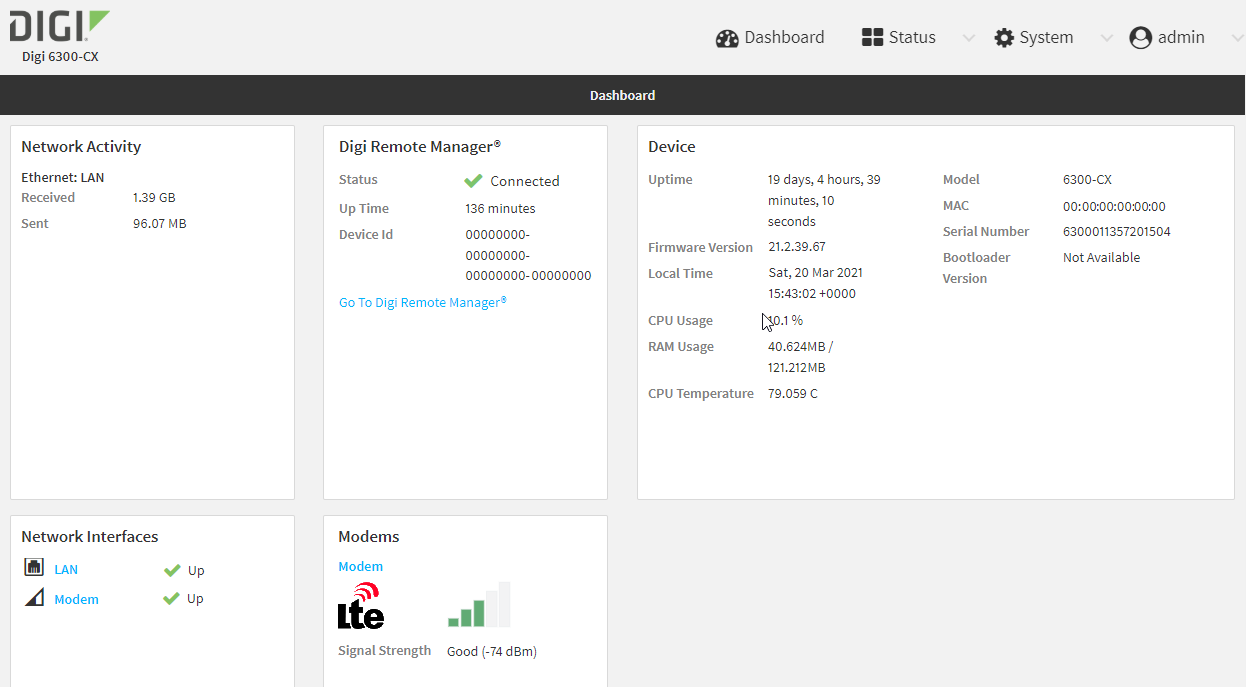Click the Local Time value
1246x687 pixels.
pyautogui.click(x=815, y=283)
